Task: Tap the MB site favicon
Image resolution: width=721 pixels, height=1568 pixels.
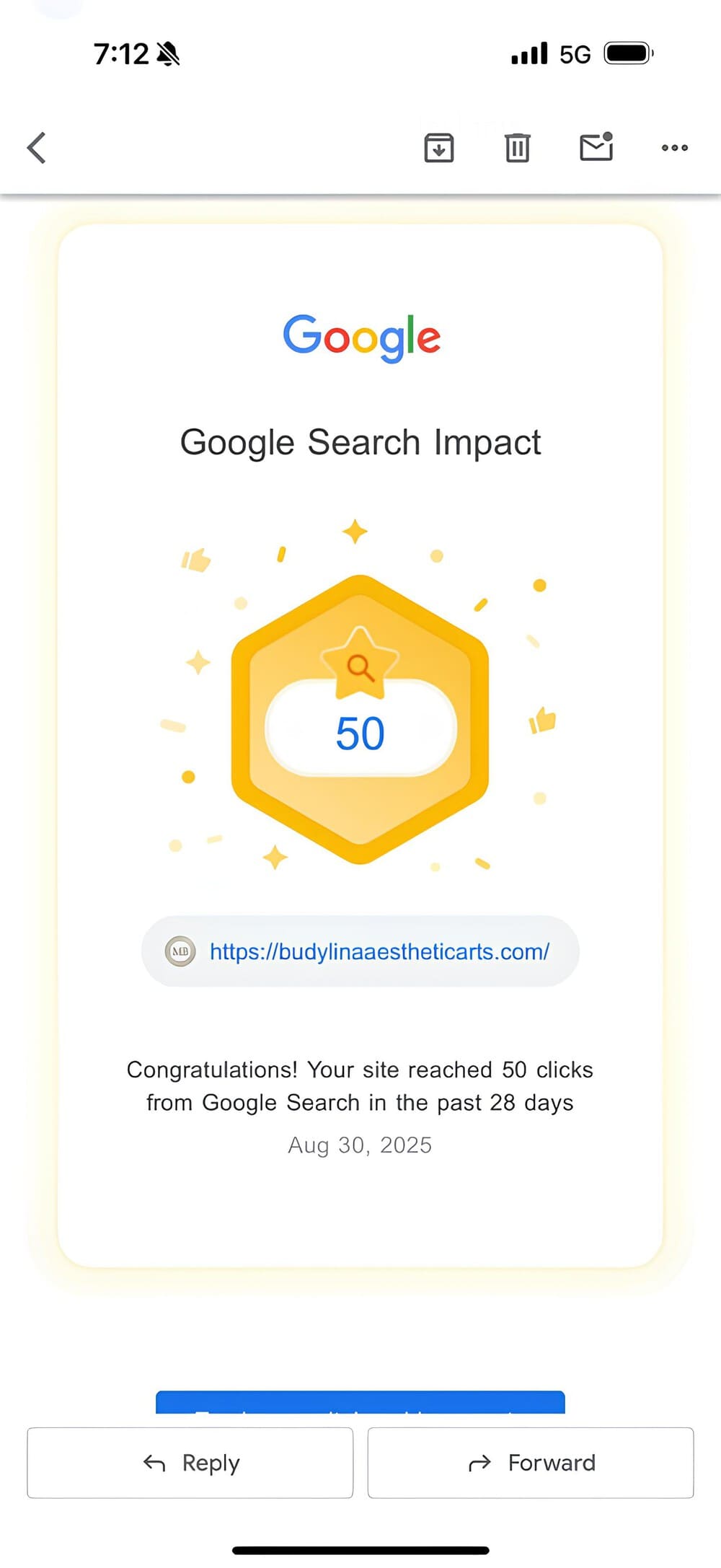Action: (180, 951)
